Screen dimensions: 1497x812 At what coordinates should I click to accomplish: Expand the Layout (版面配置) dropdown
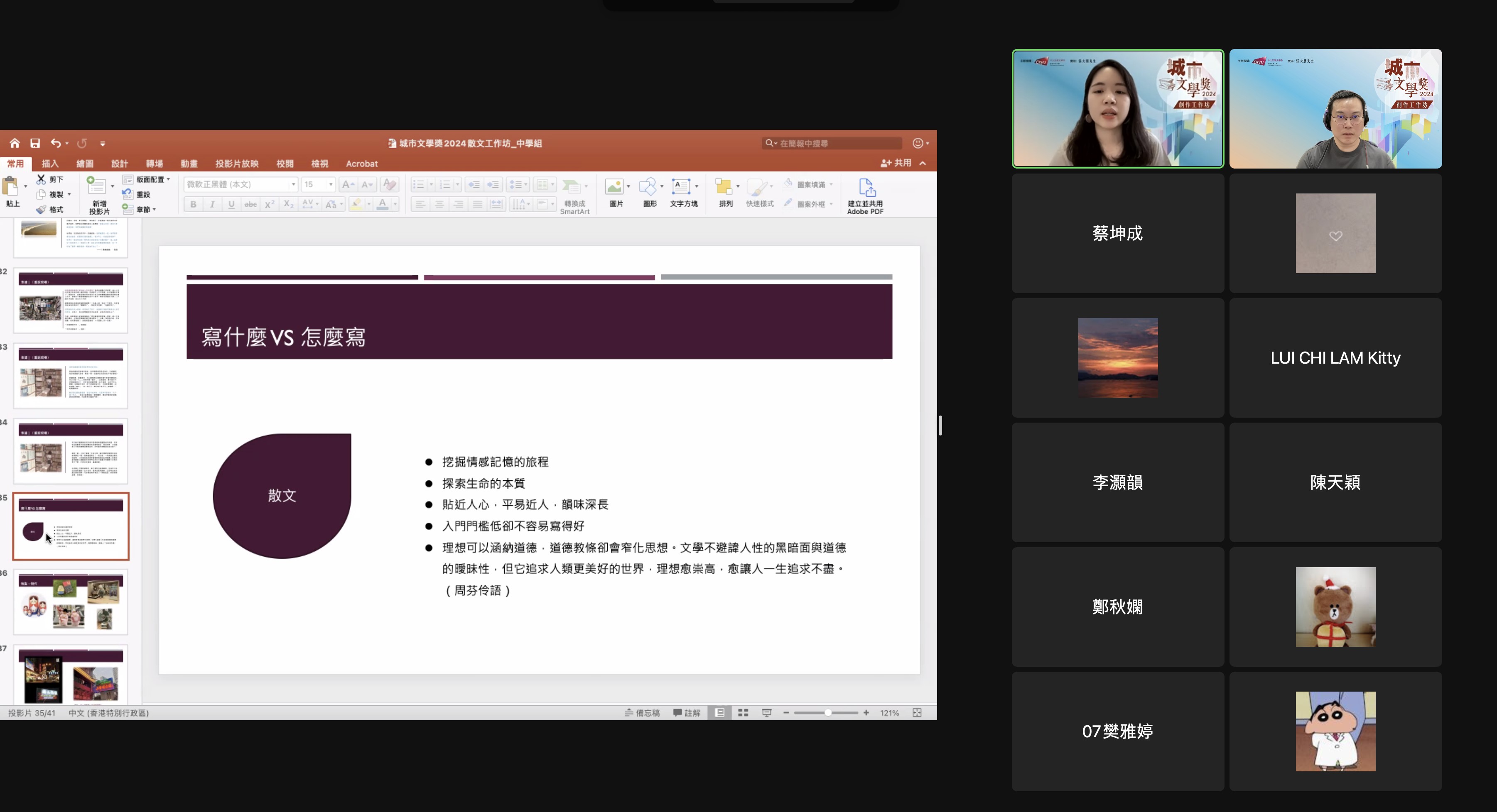tap(147, 179)
